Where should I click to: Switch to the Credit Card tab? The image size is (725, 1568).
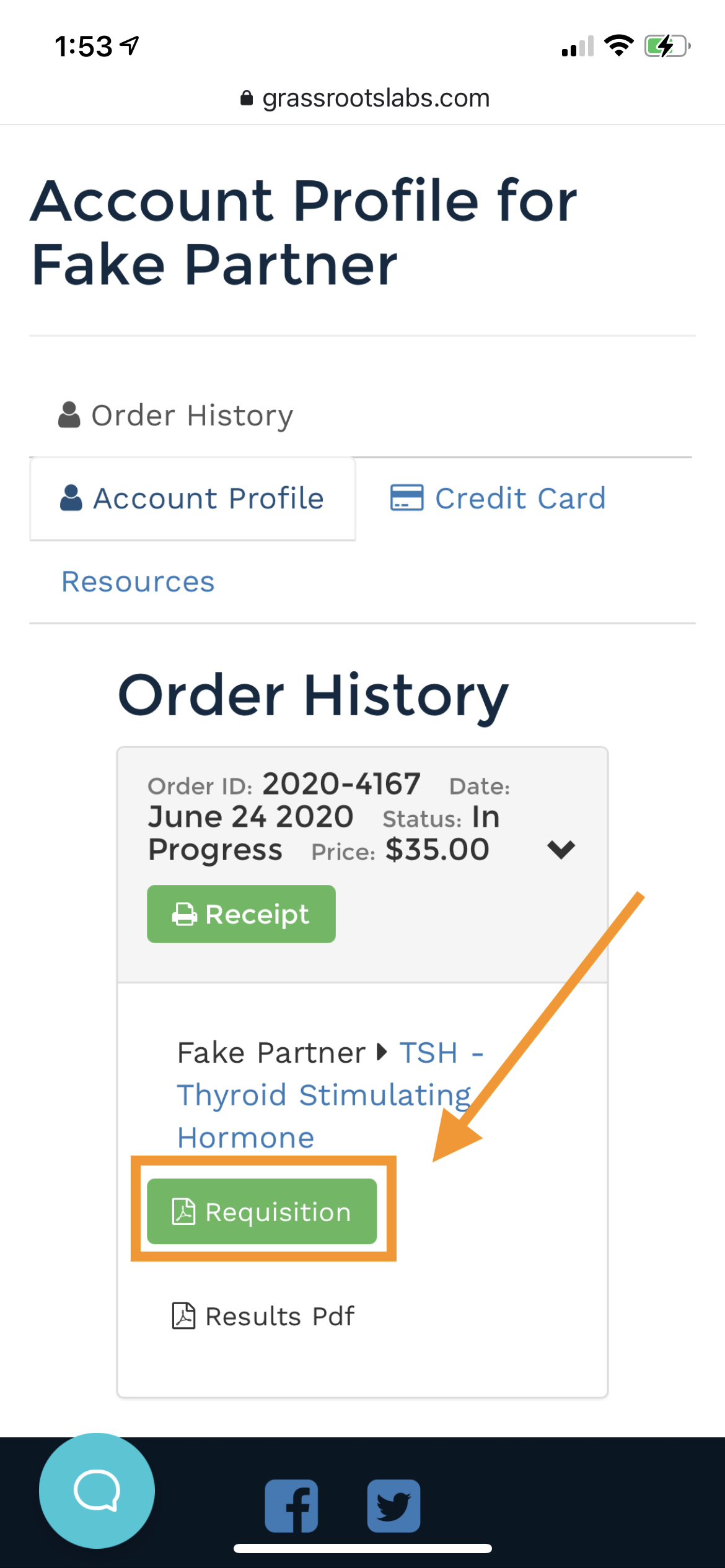tap(498, 499)
